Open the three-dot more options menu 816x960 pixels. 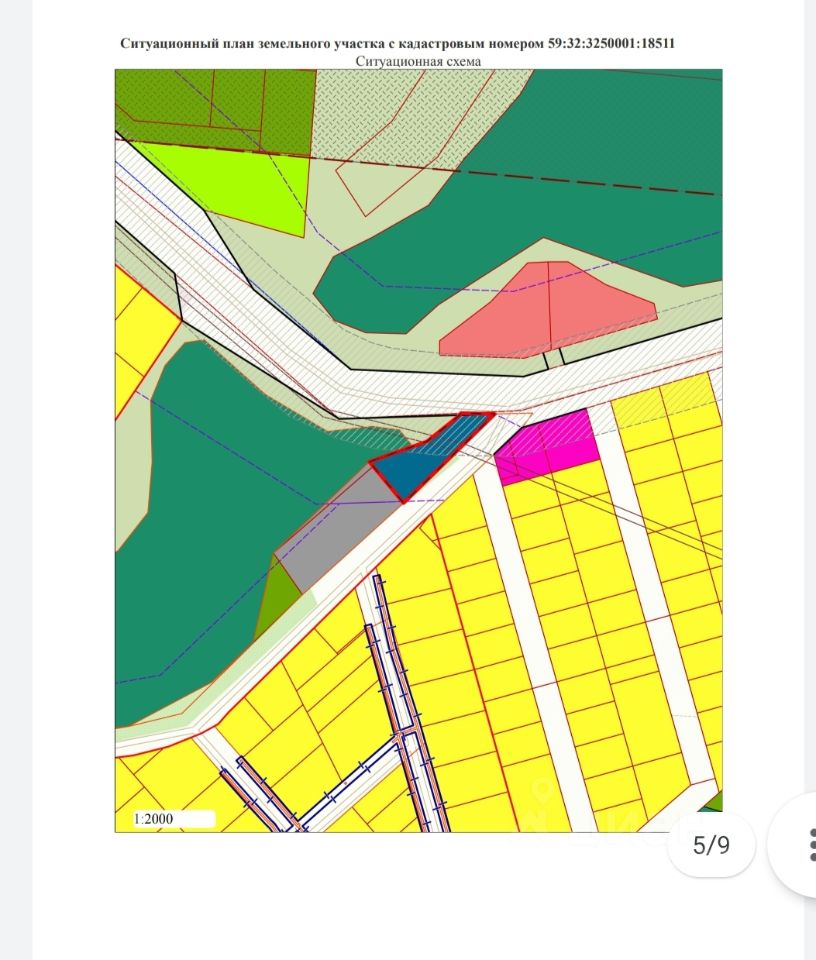click(x=806, y=845)
